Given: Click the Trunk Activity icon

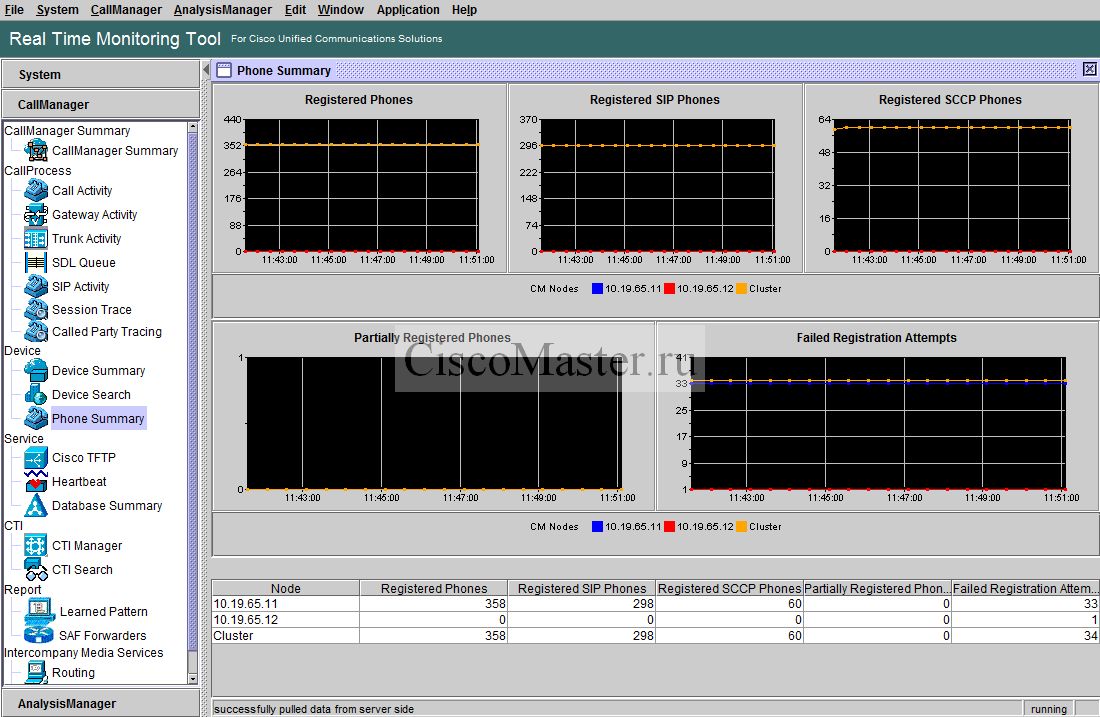Looking at the screenshot, I should [x=36, y=239].
